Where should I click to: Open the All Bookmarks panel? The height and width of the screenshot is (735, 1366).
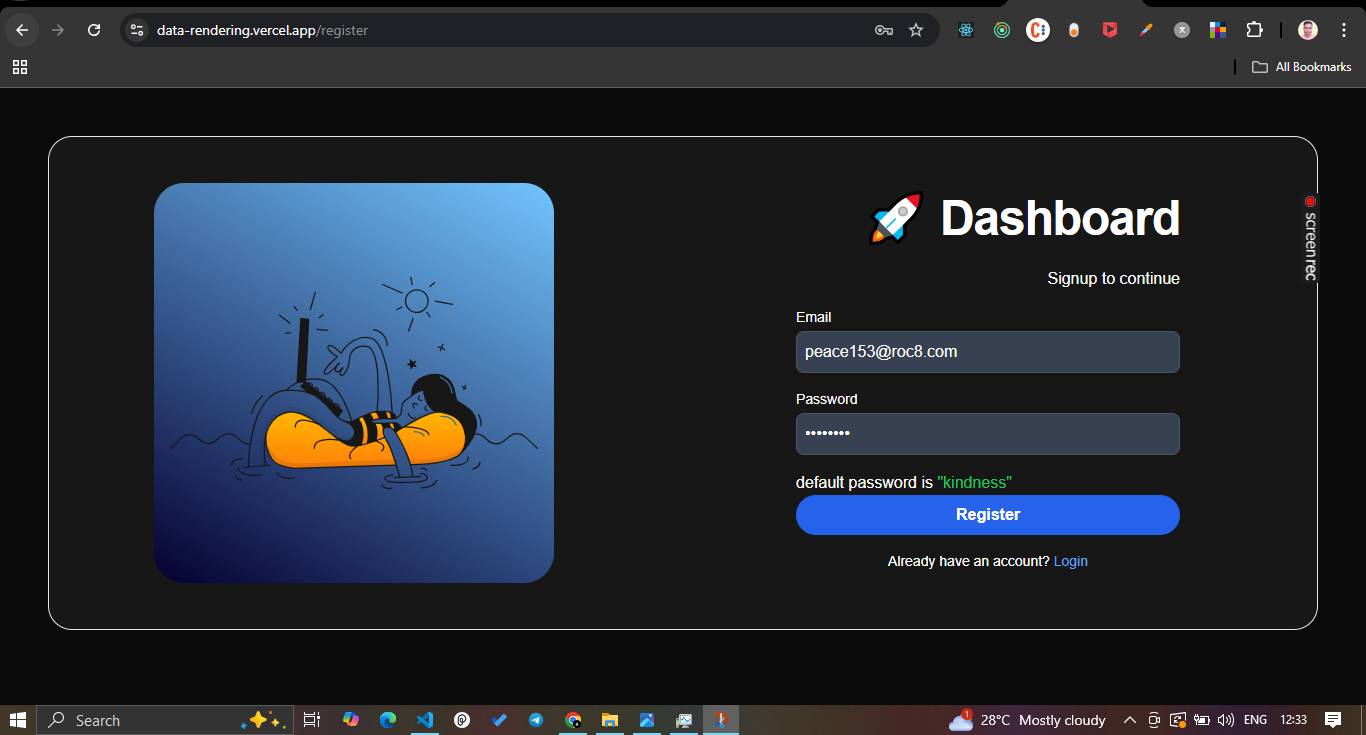(1301, 67)
